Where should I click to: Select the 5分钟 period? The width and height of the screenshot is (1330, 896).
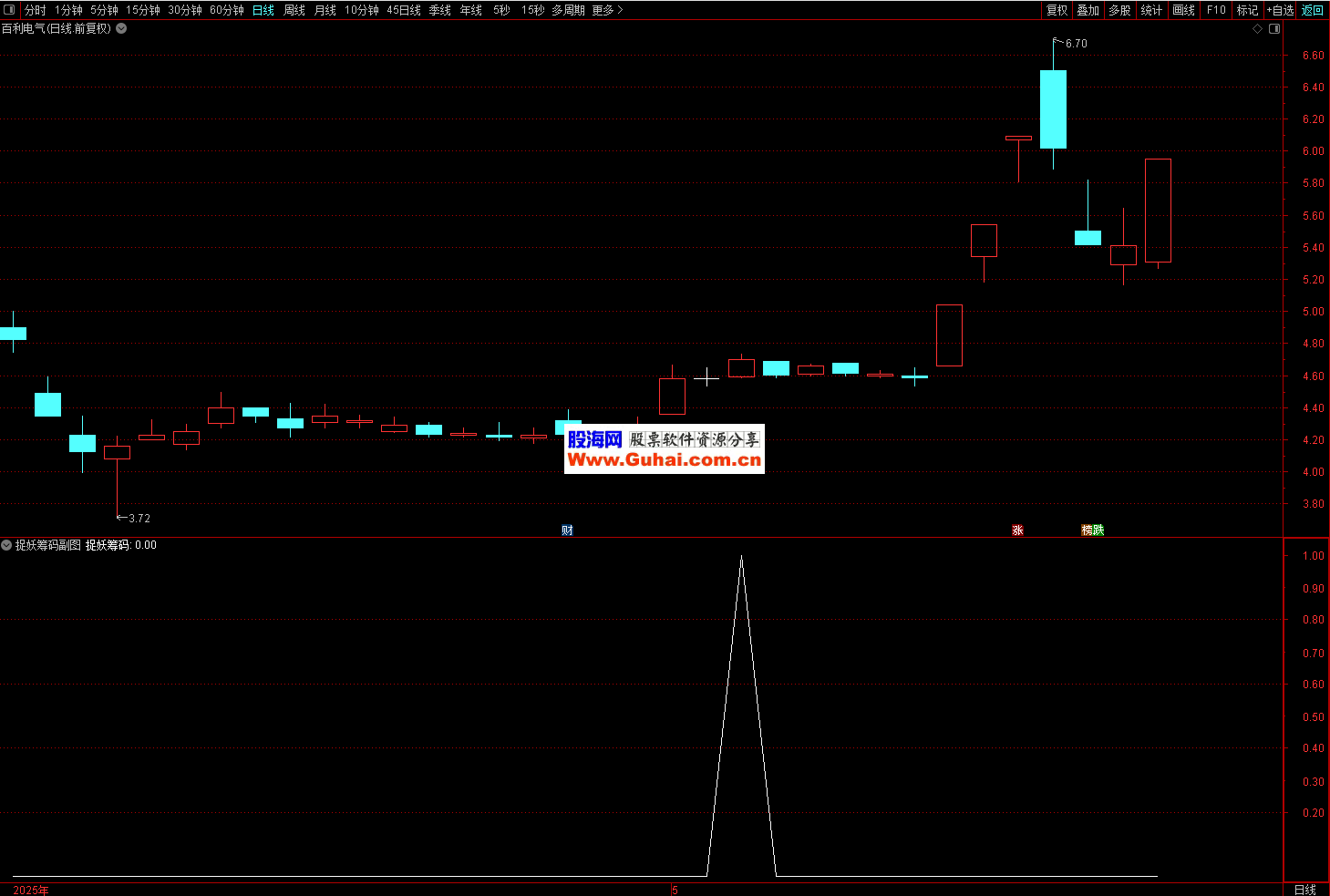(x=104, y=10)
